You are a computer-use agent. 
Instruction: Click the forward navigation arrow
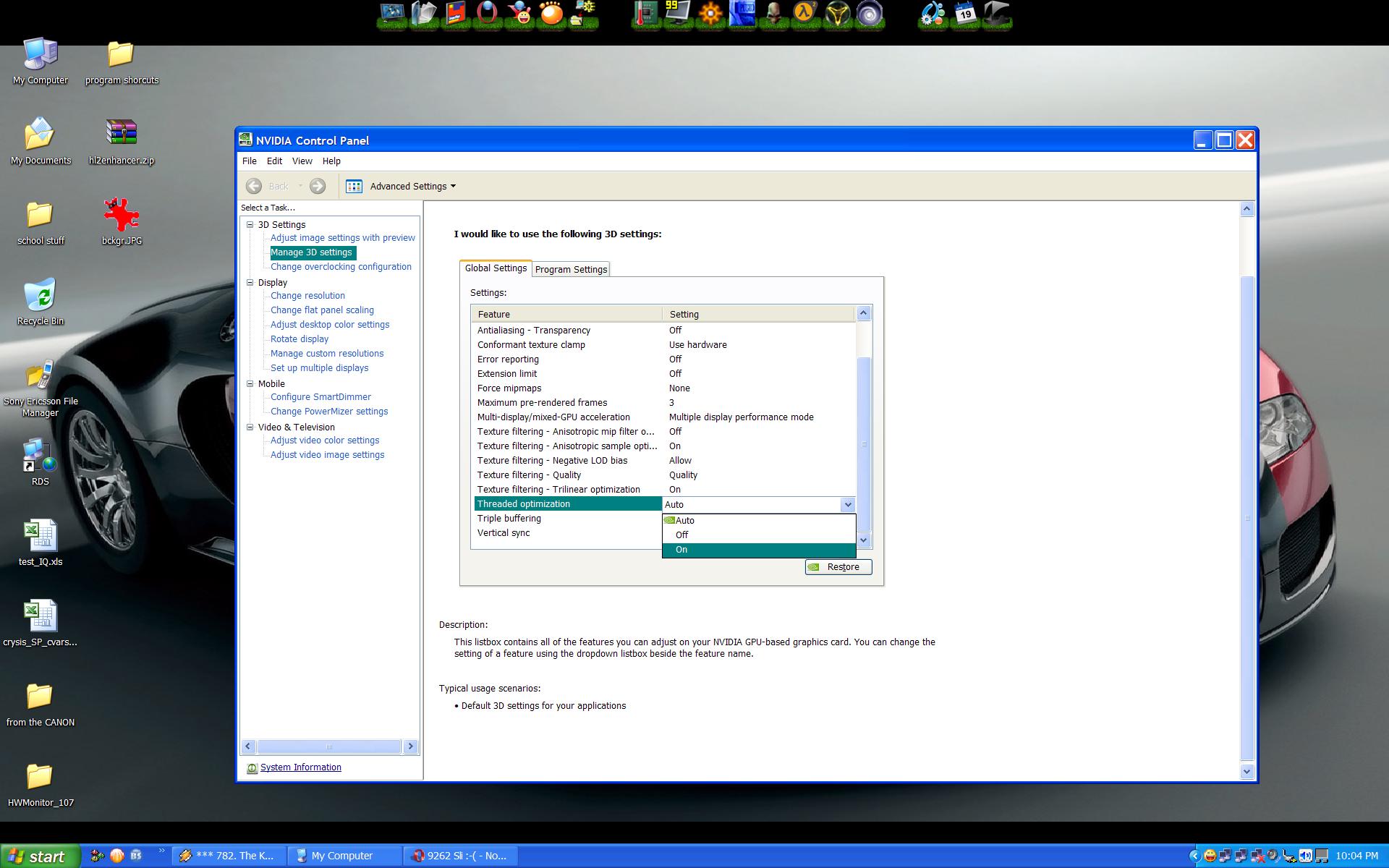318,187
